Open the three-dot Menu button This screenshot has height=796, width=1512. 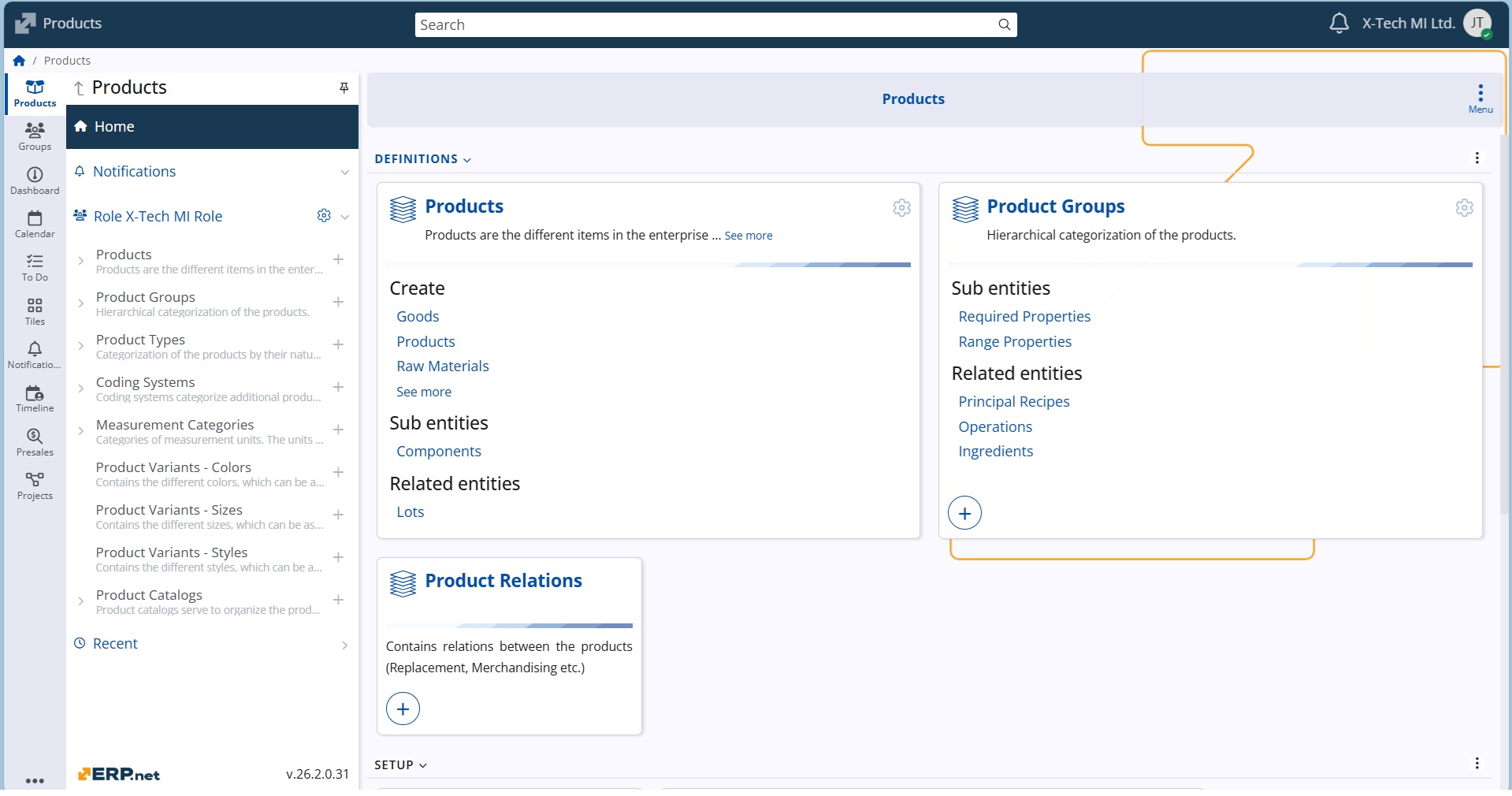click(1480, 99)
